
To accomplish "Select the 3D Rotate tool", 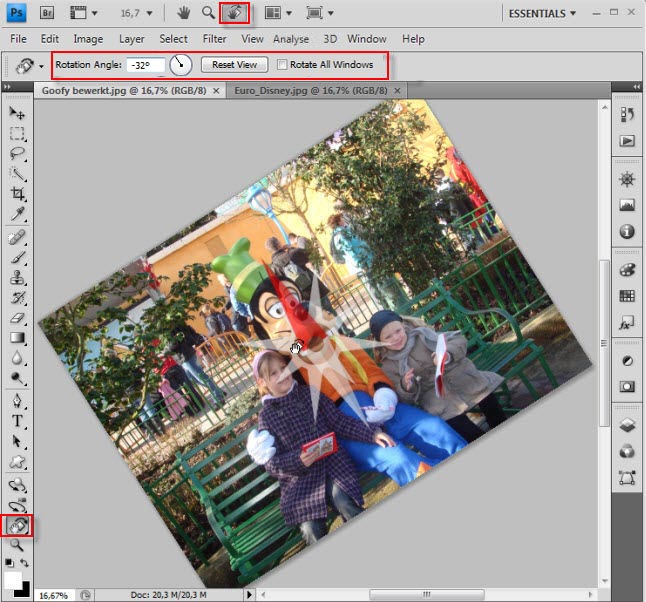I will point(17,486).
